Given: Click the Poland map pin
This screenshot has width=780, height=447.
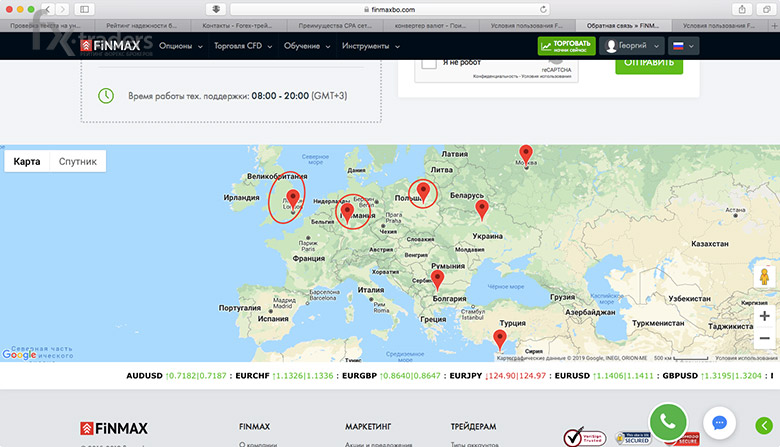Looking at the screenshot, I should [x=423, y=191].
